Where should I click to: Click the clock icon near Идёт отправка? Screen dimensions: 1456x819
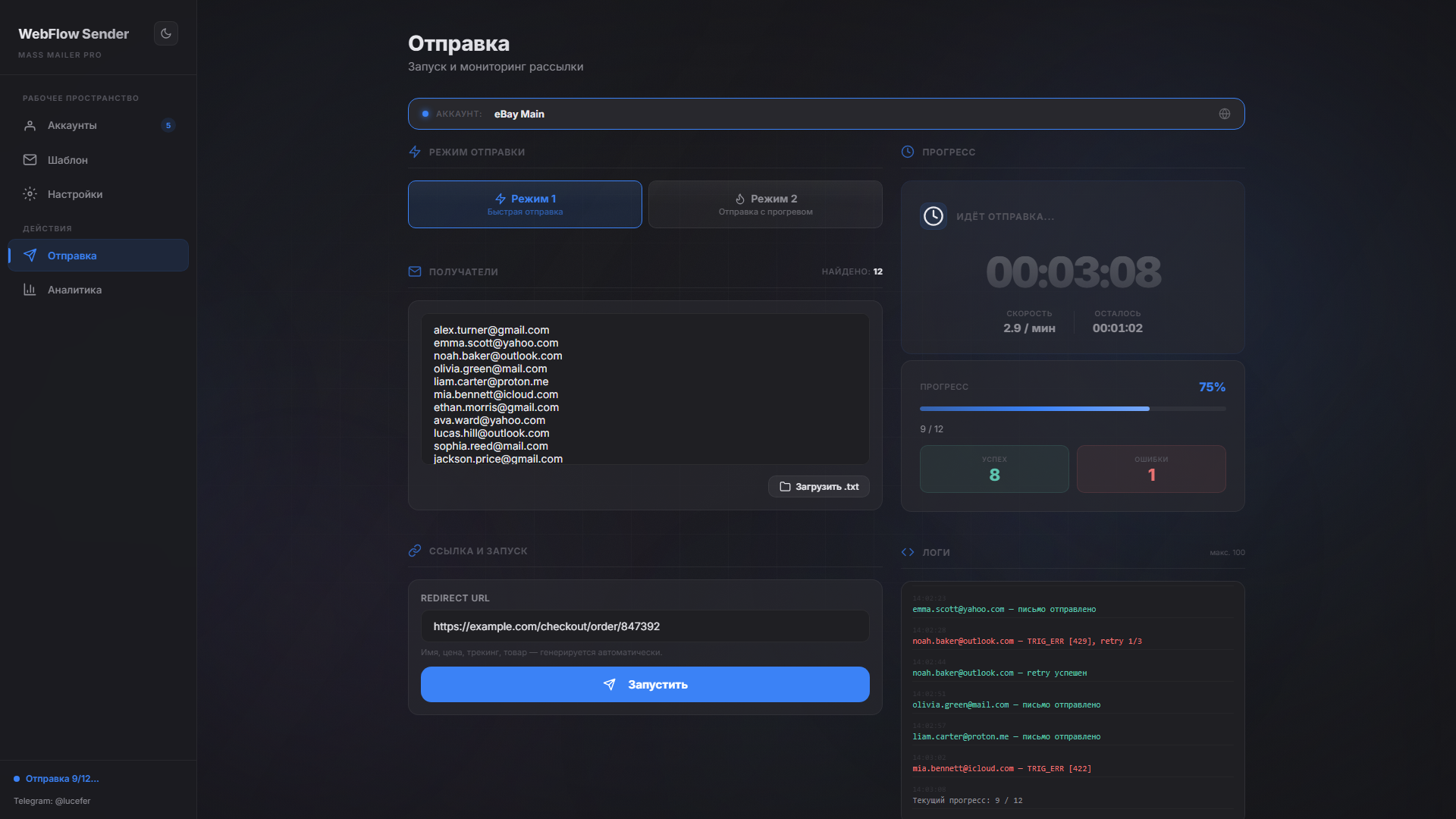[x=934, y=216]
